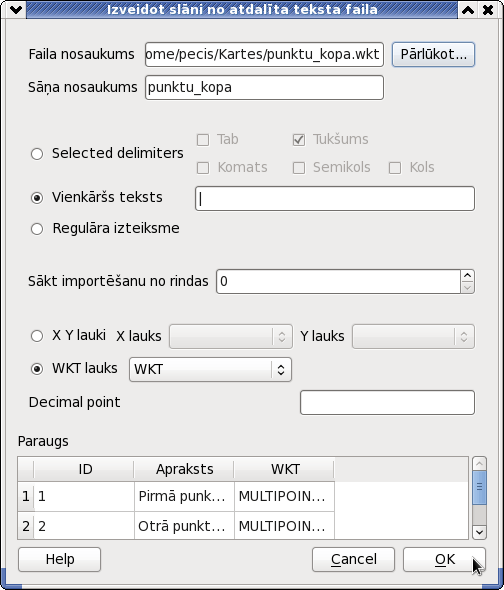
Task: Click the spinbox down arrow for start row
Action: (x=467, y=287)
